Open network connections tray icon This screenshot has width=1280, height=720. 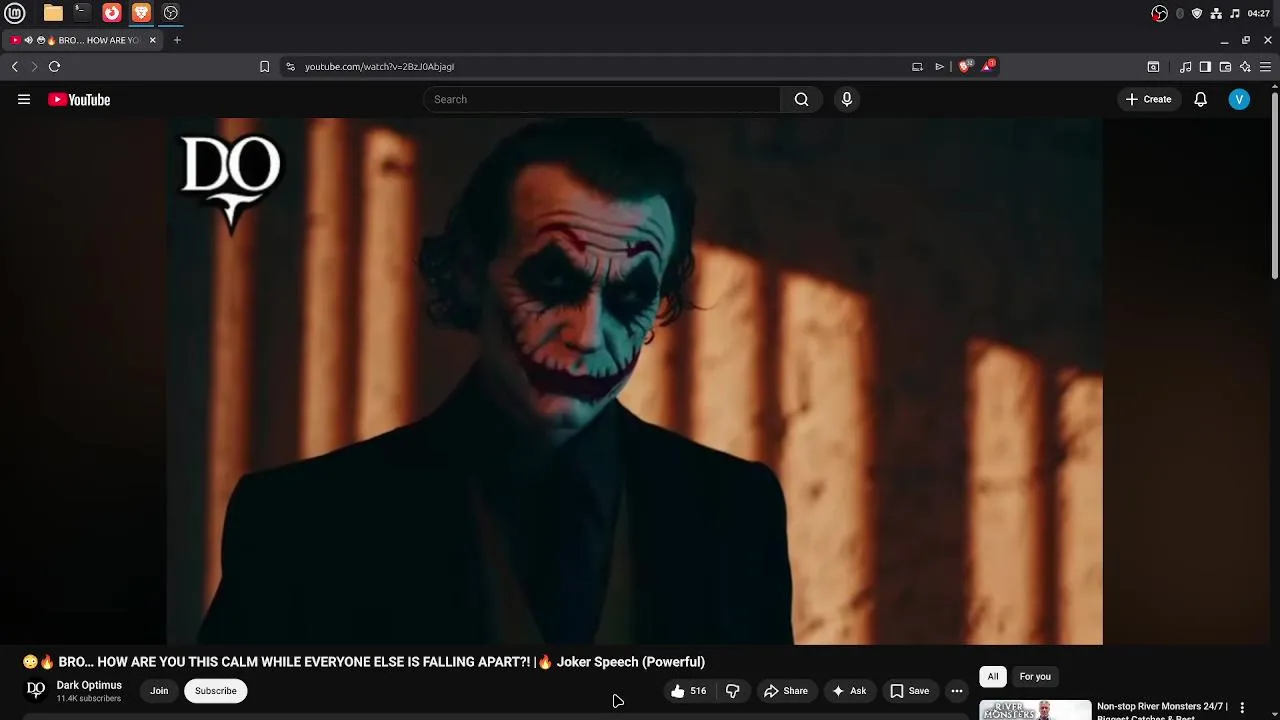click(x=1216, y=13)
